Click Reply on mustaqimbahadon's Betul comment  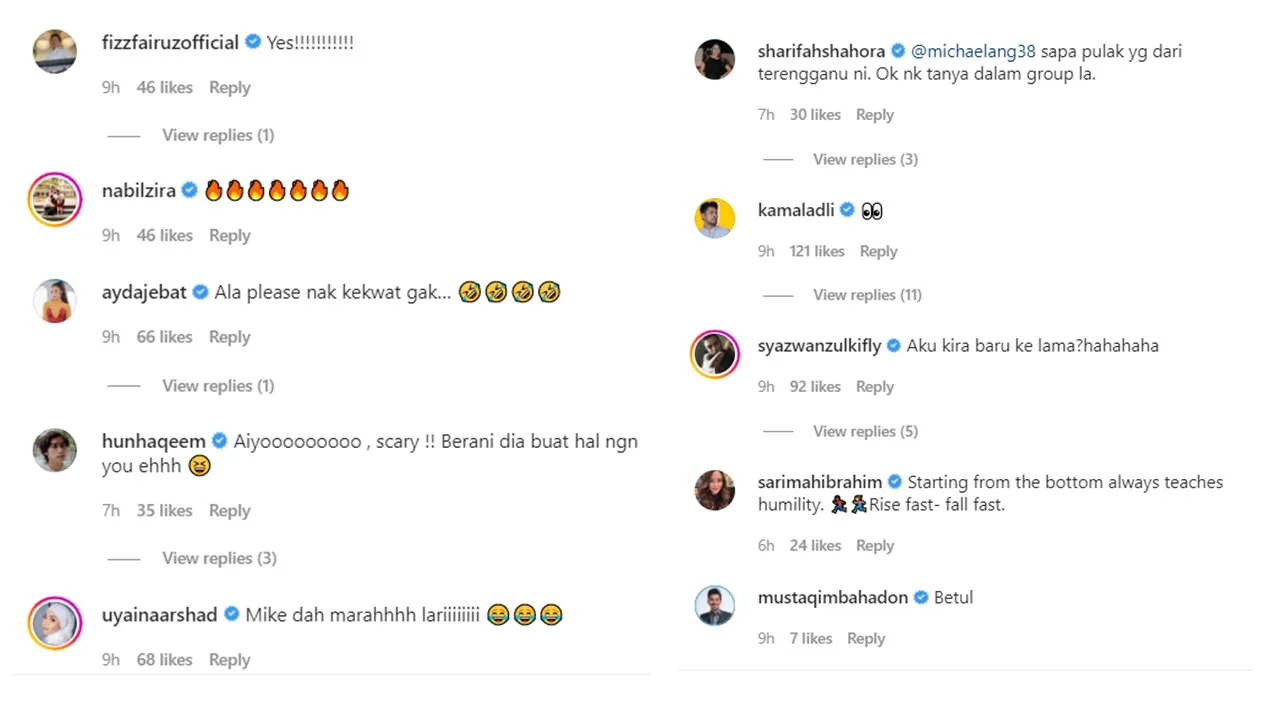point(866,639)
